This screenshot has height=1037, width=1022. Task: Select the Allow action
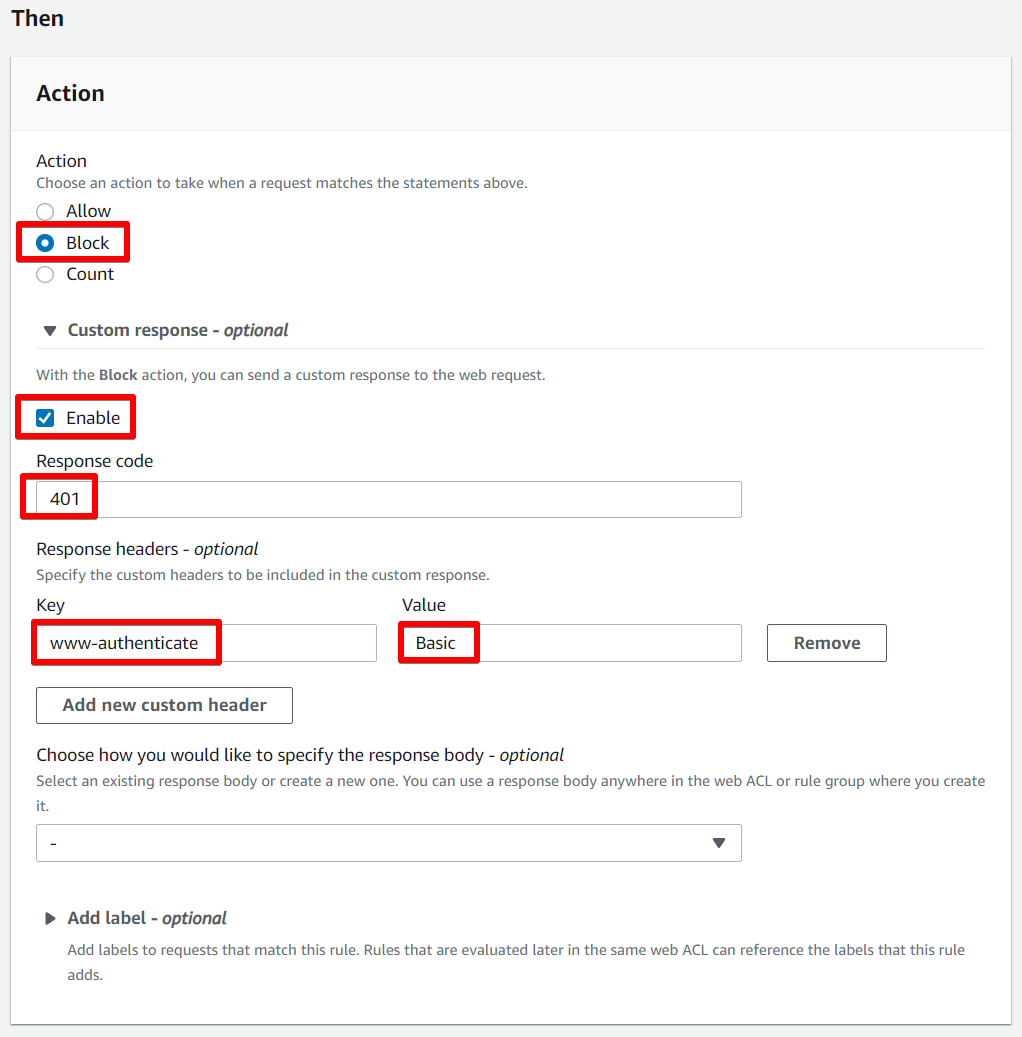tap(44, 211)
